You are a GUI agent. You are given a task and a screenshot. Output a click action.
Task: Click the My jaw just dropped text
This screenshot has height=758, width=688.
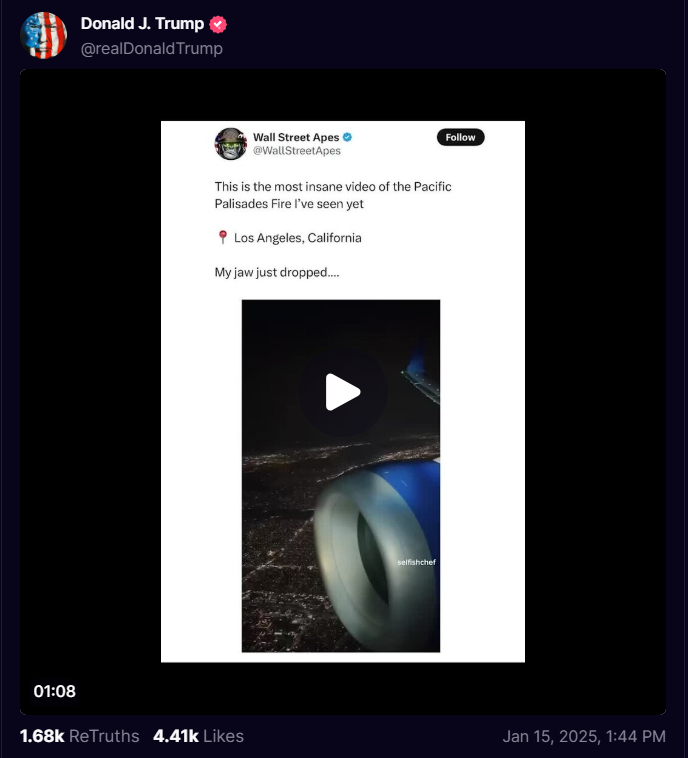click(277, 272)
